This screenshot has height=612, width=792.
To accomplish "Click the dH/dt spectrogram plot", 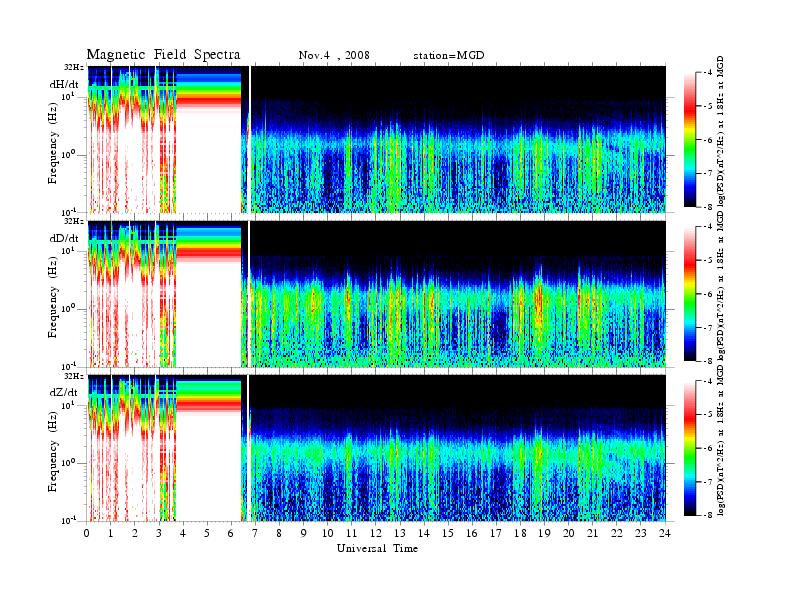I will click(x=376, y=139).
